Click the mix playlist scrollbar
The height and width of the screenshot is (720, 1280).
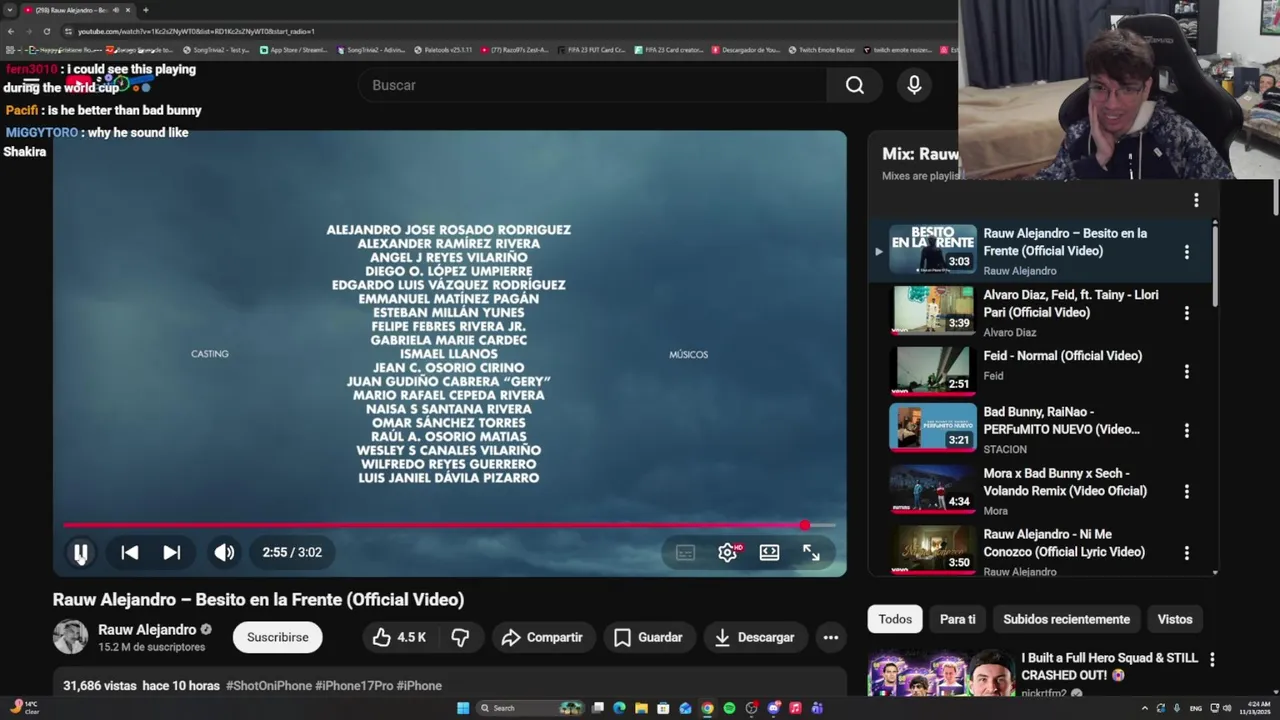coord(1215,265)
